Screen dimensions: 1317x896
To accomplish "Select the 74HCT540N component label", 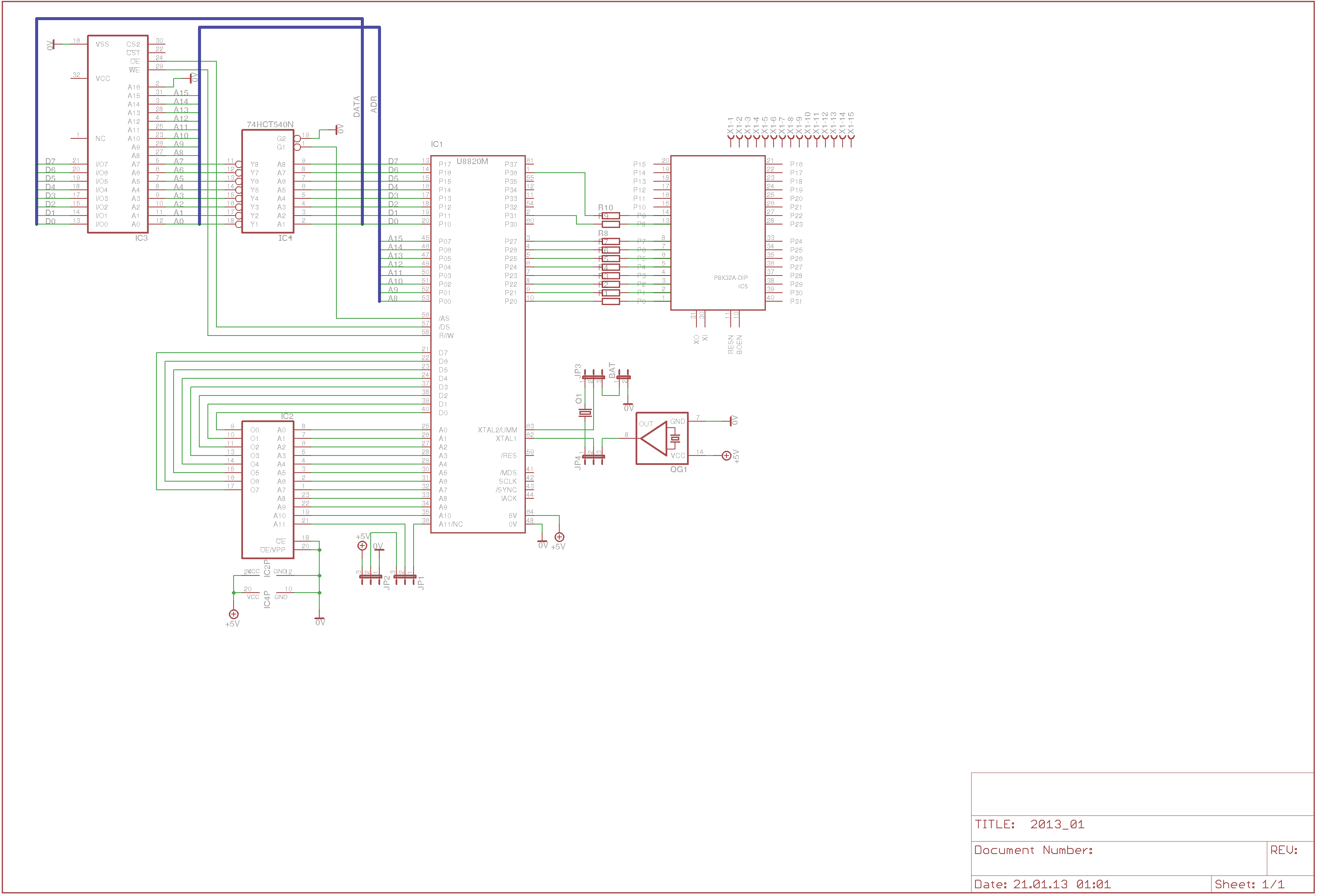I will (270, 124).
